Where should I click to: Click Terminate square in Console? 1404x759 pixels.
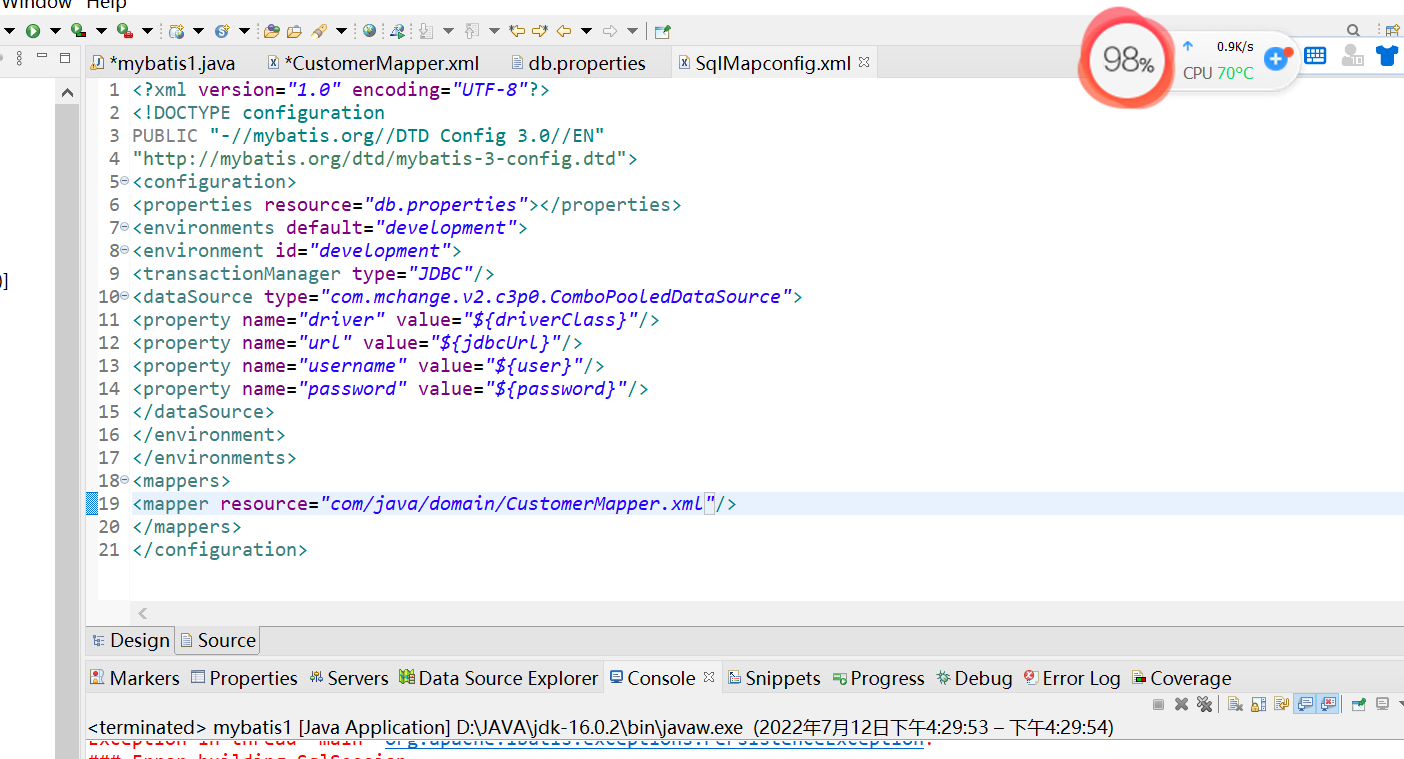1158,704
